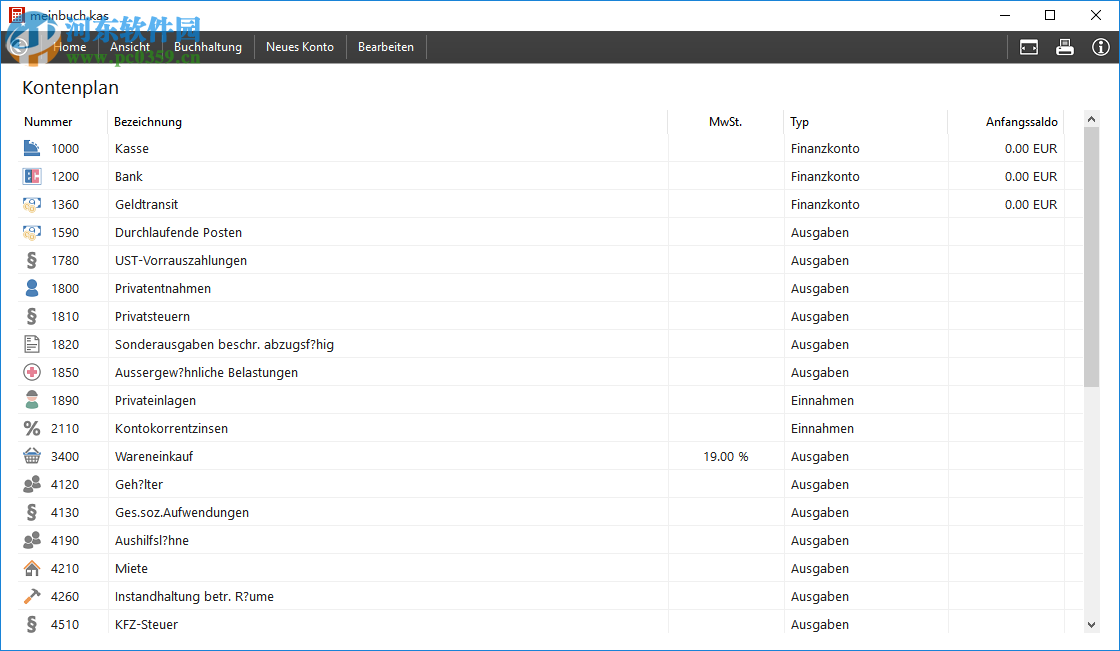
Task: Click the document icon for Sonderausgaben
Action: (x=31, y=344)
